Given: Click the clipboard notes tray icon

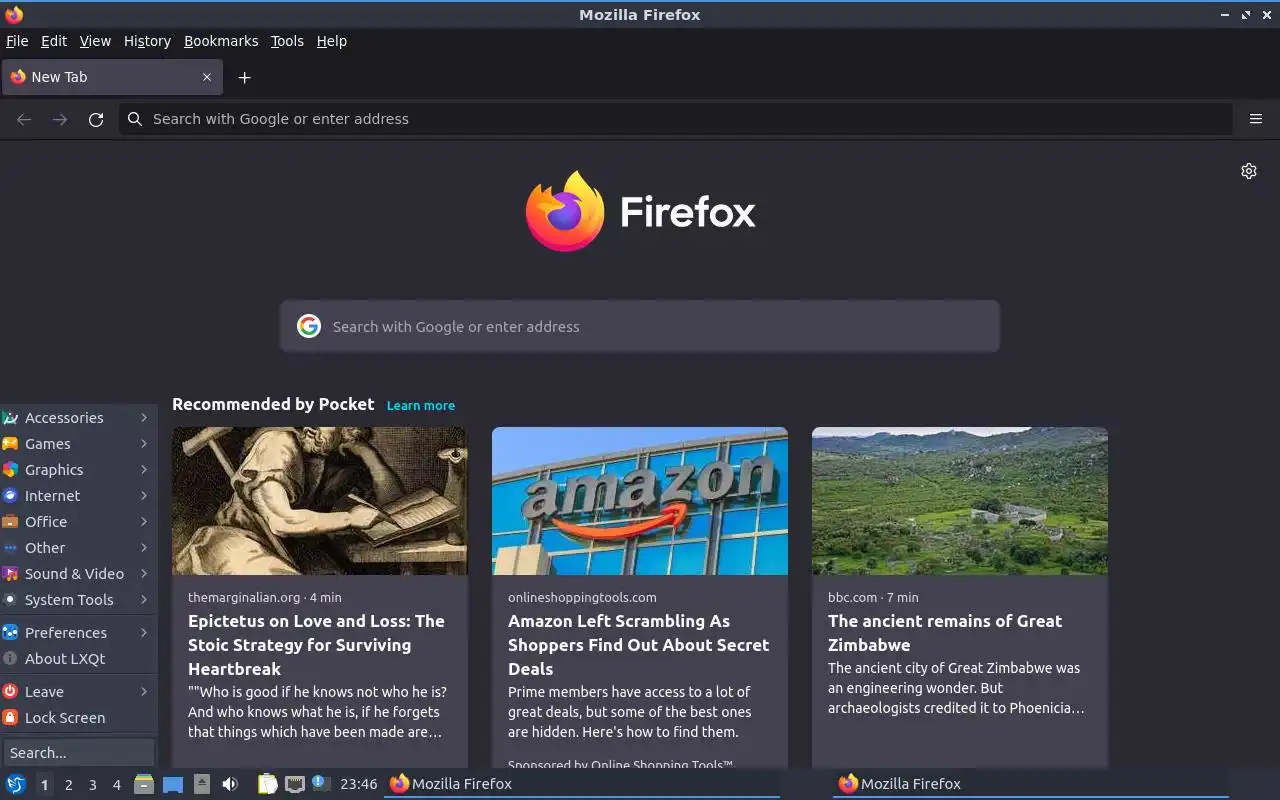Looking at the screenshot, I should coord(268,784).
